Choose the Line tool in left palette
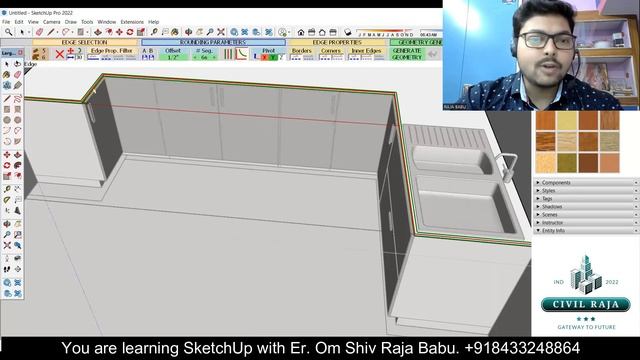Viewport: 640px width, 360px height. (x=7, y=99)
